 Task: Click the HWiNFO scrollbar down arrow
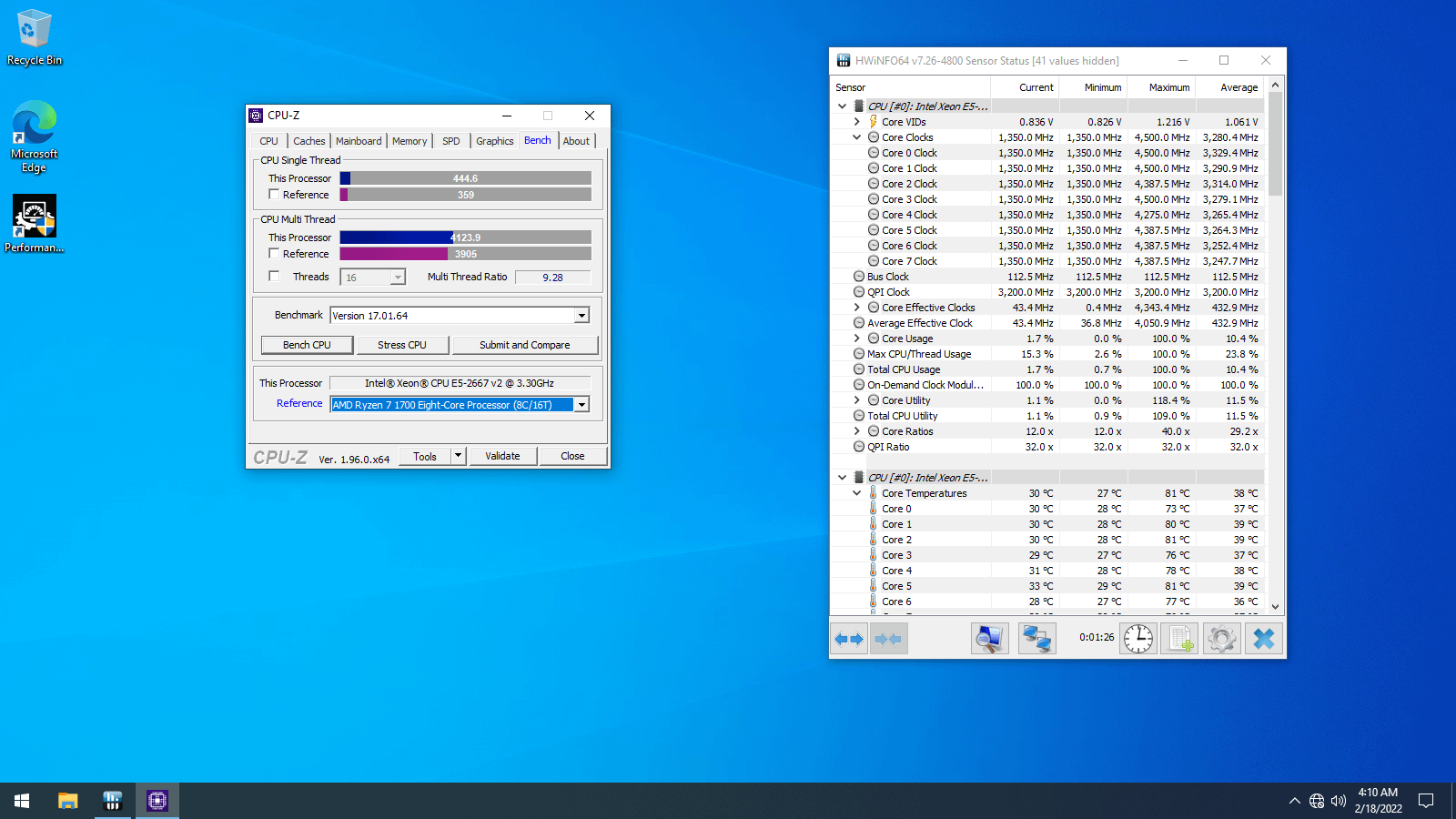tap(1275, 606)
